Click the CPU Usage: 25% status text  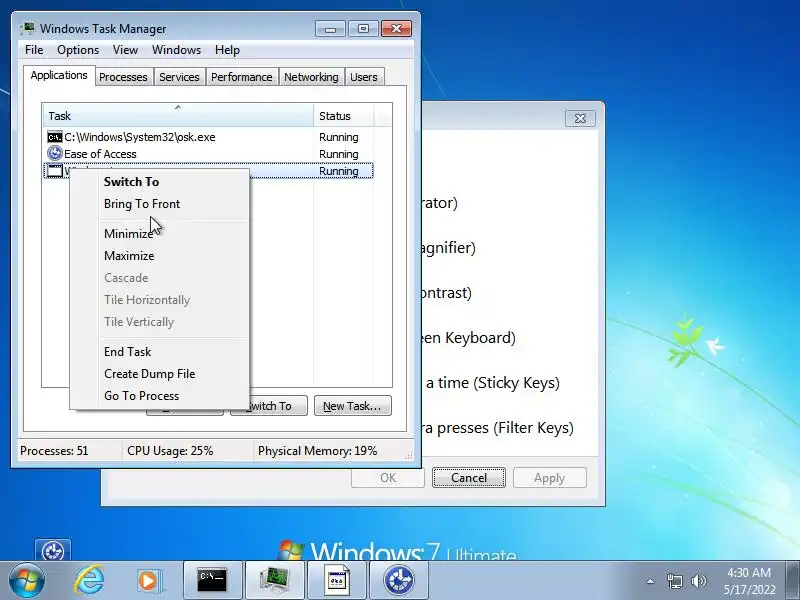pyautogui.click(x=170, y=451)
